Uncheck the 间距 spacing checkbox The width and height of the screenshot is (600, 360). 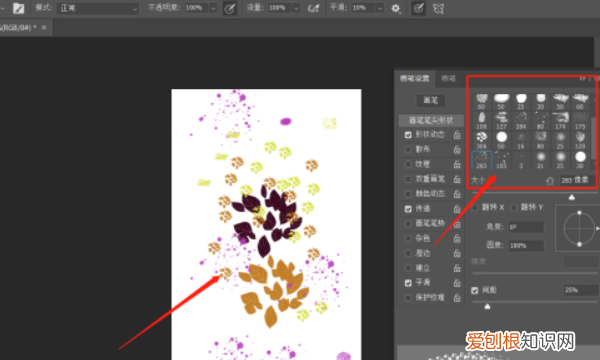[475, 290]
